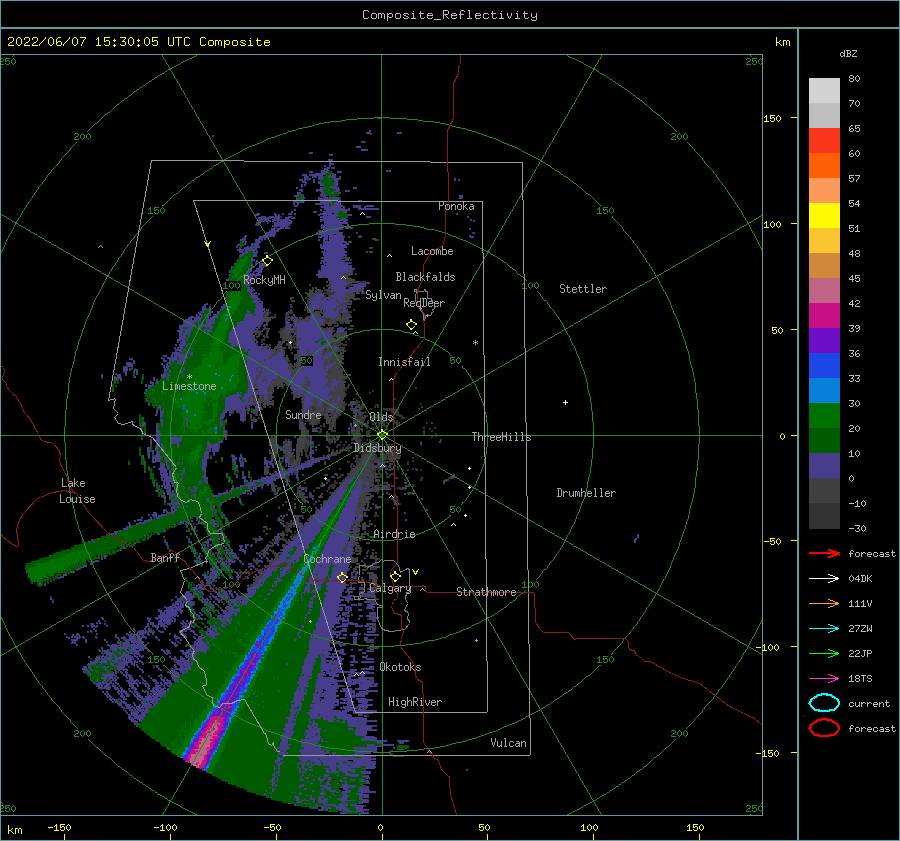The image size is (900, 841).
Task: Select the white 04DK arrow in legend
Action: point(824,579)
